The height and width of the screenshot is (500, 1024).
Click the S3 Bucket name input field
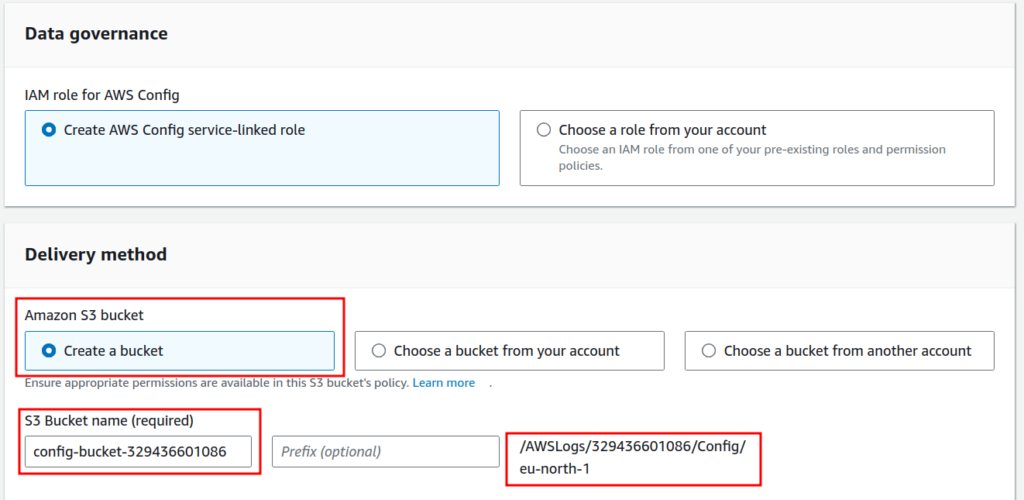(x=138, y=452)
